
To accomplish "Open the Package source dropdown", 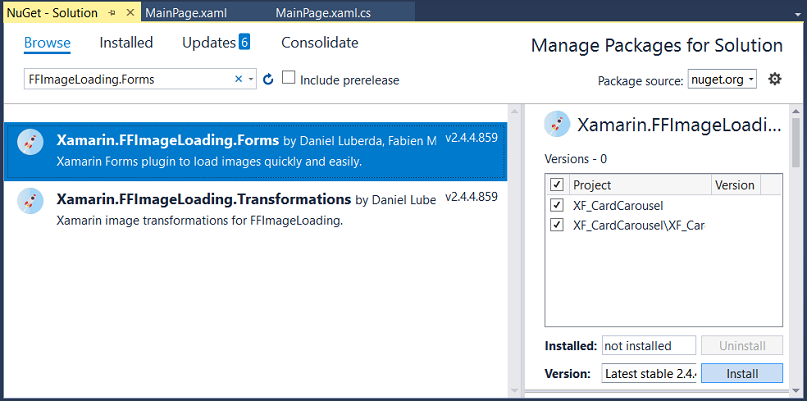I will coord(723,80).
